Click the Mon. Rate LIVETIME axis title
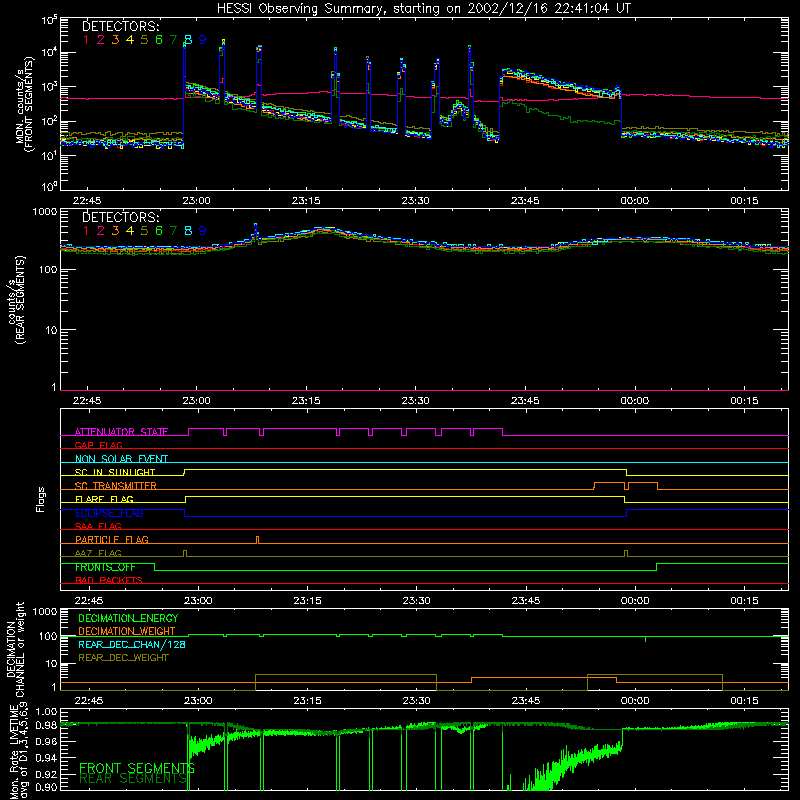 click(x=19, y=752)
